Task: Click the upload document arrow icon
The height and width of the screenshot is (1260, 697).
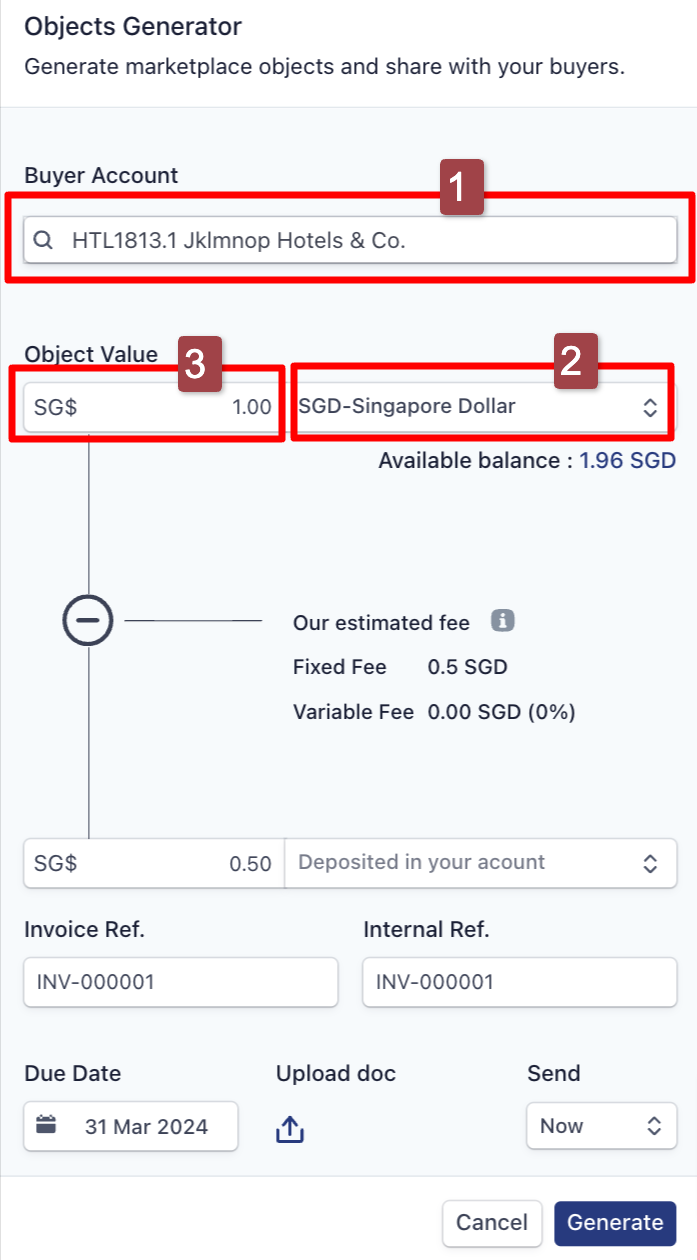Action: point(289,1129)
